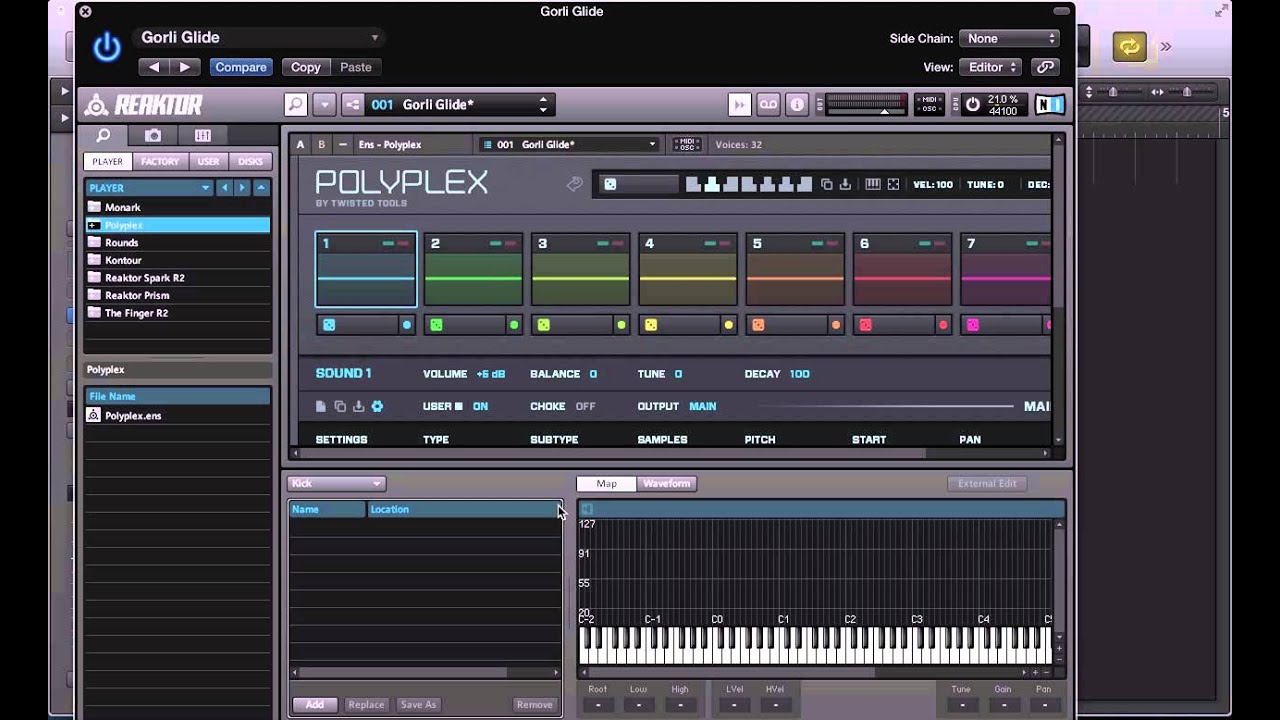
Task: Switch to panel B
Action: tap(321, 144)
